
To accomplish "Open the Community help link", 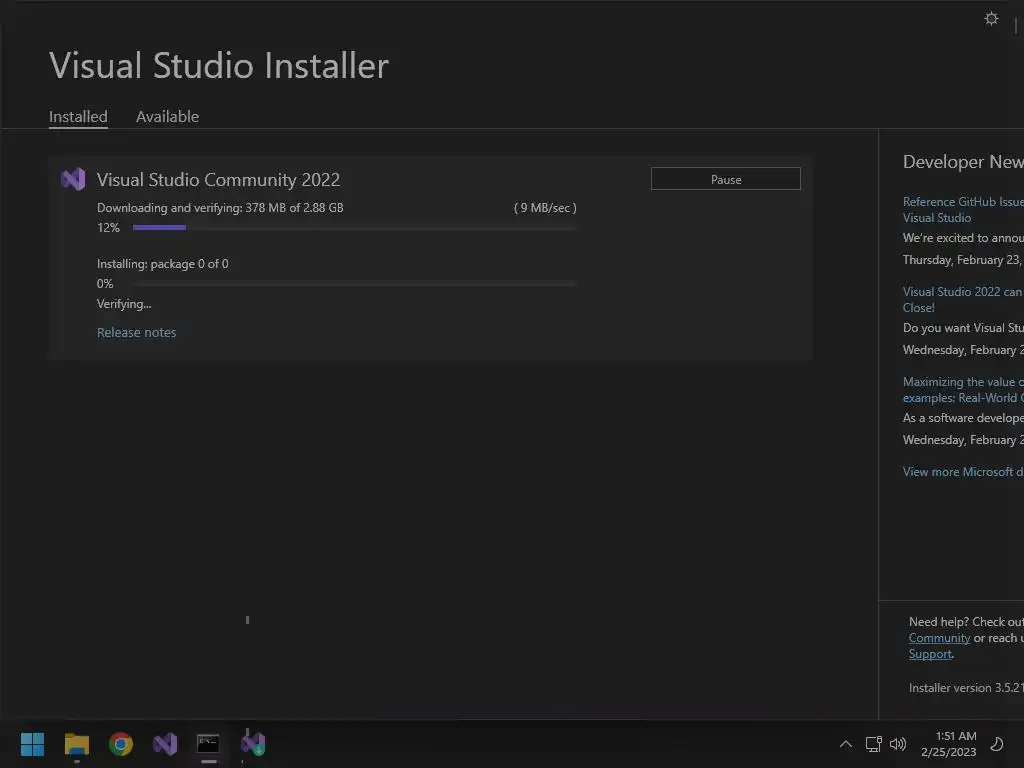I will [x=939, y=638].
